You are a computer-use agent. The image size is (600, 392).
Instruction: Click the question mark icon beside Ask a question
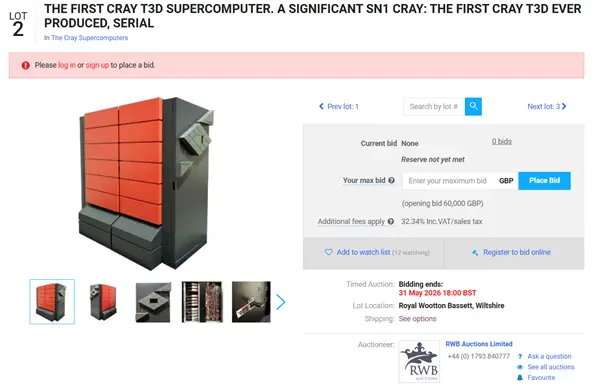[x=520, y=356]
